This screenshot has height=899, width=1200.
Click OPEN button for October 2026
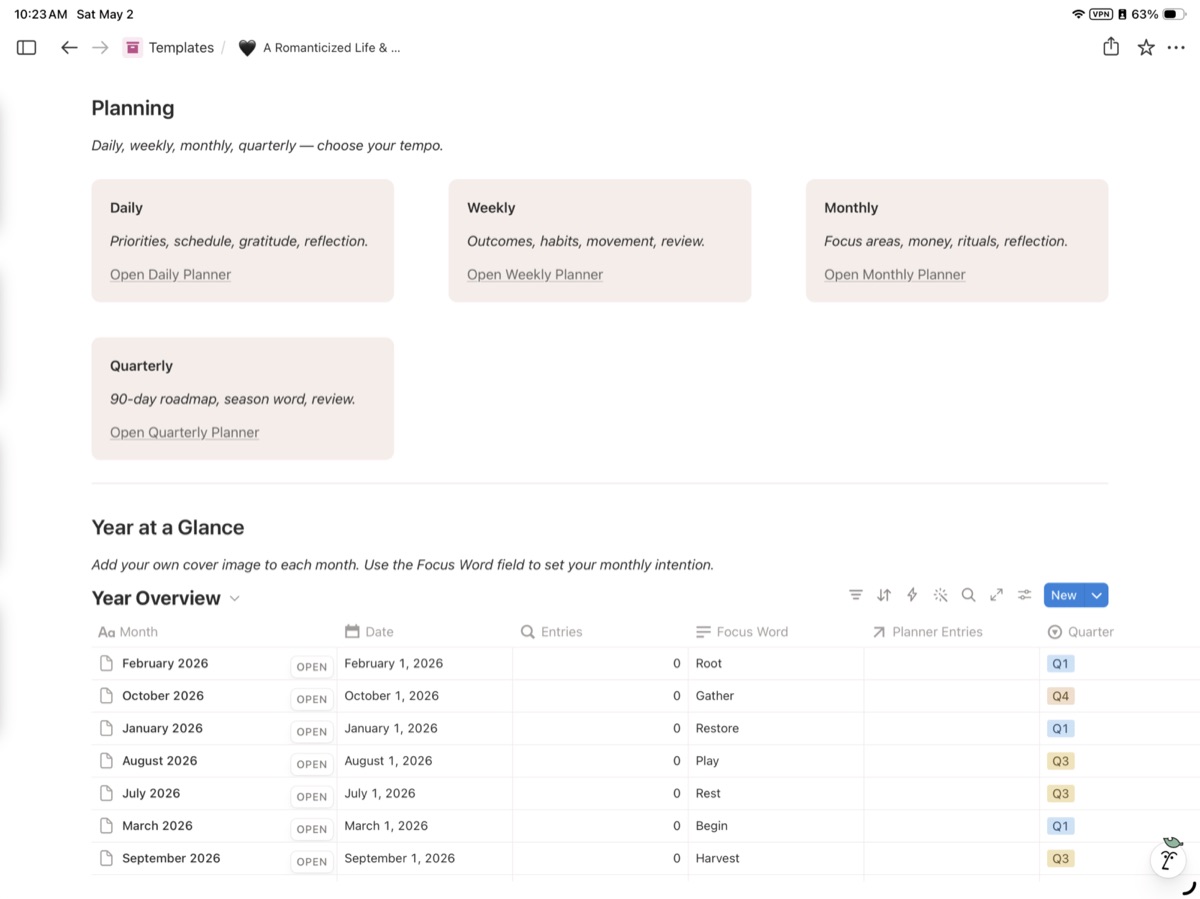click(x=312, y=699)
